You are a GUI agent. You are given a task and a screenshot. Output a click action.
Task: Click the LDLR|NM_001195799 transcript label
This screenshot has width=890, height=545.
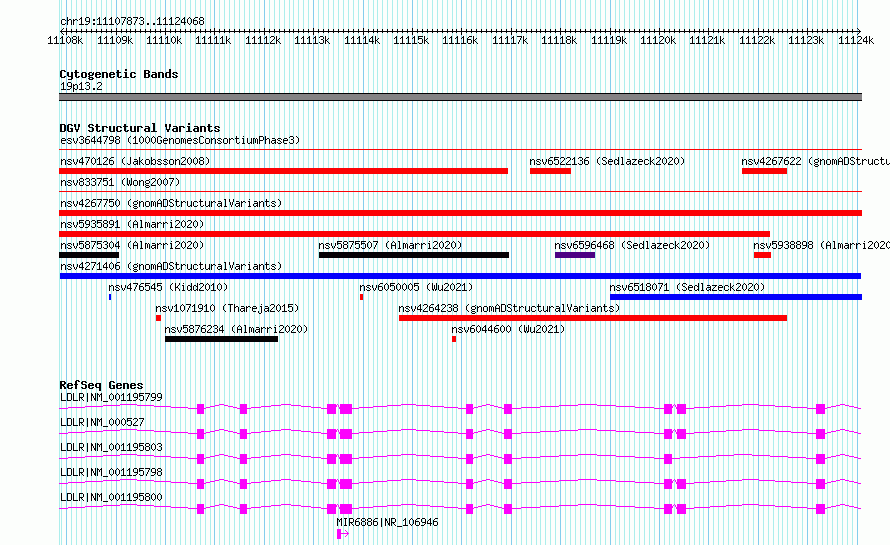coord(111,397)
